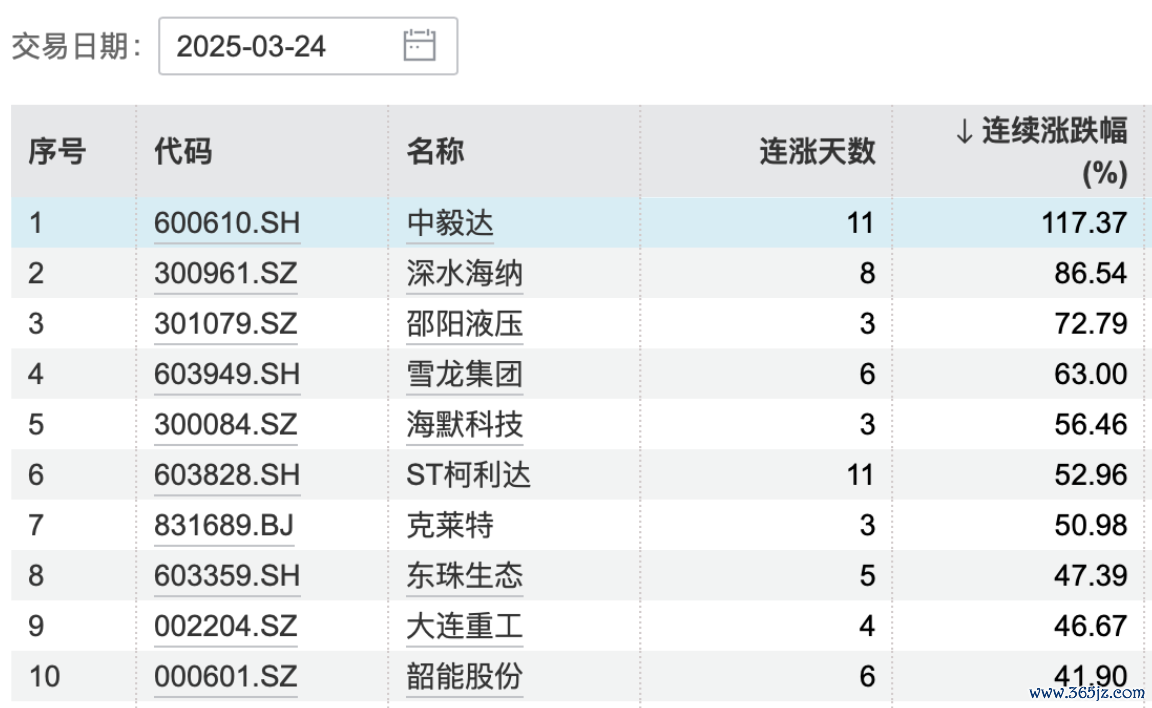Open the ST柯利达 stock name
Viewport: 1152px width, 708px height.
pos(468,474)
